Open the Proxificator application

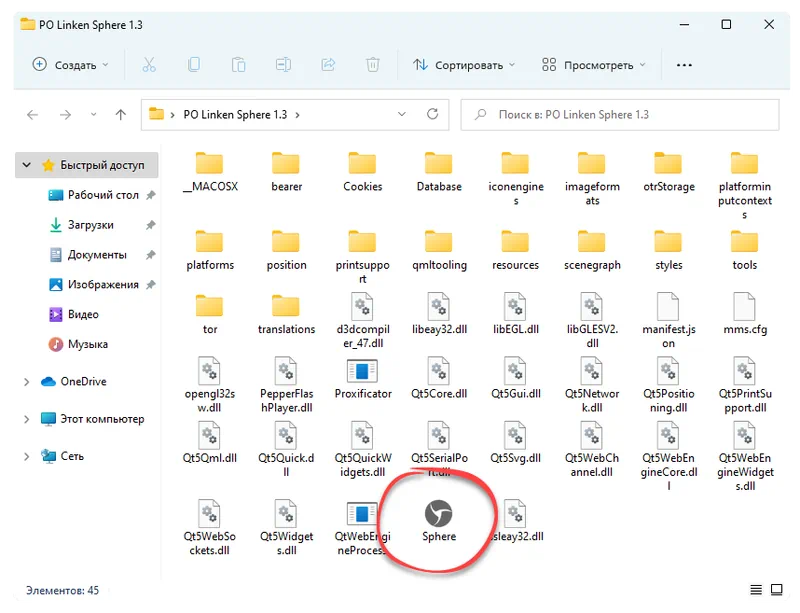(x=363, y=379)
